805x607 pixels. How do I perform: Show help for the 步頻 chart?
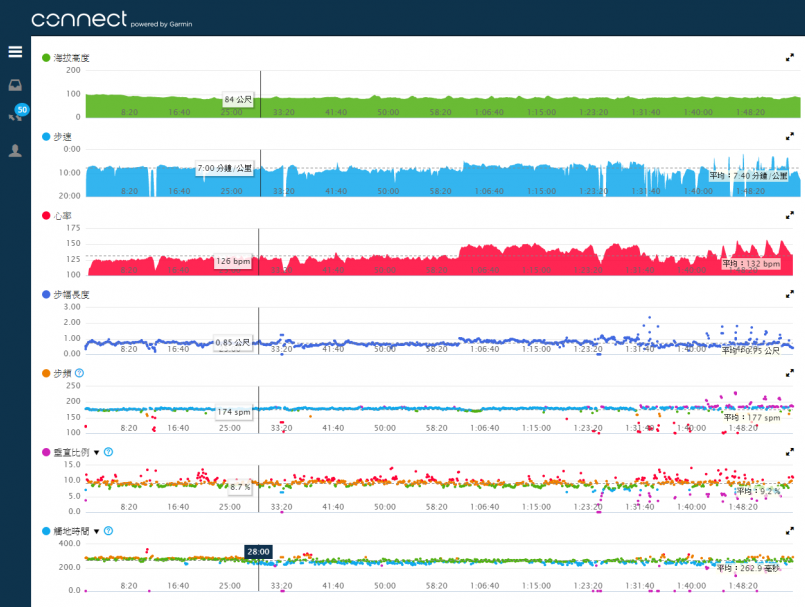pyautogui.click(x=79, y=373)
